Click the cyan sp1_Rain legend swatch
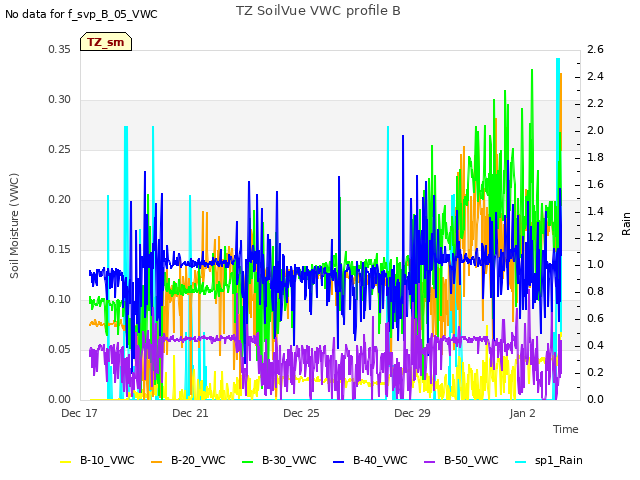 pyautogui.click(x=521, y=462)
